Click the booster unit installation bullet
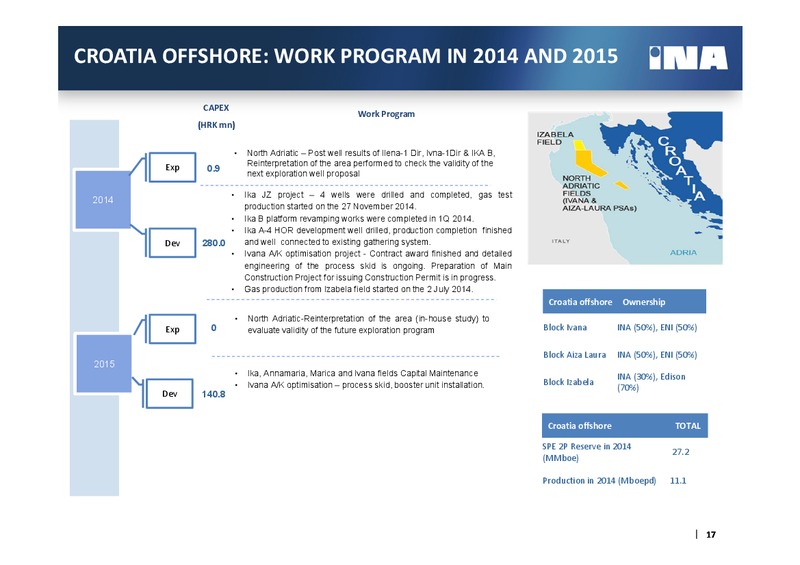800x565 pixels. pyautogui.click(x=366, y=385)
